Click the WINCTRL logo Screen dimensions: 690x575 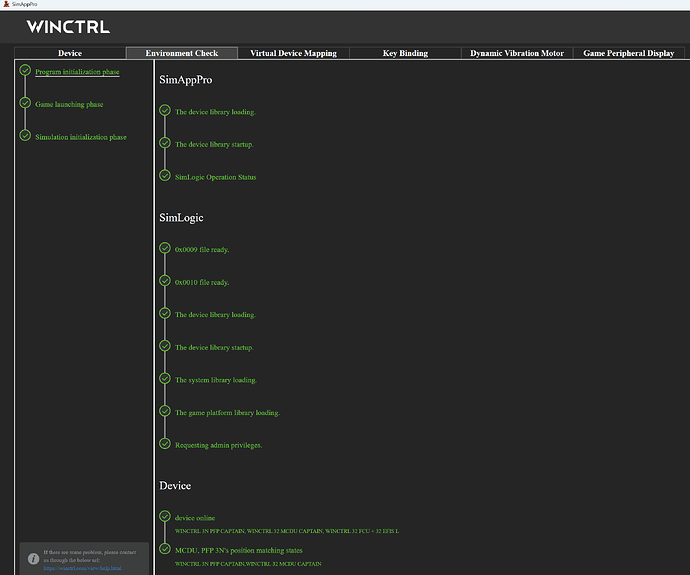(x=68, y=27)
